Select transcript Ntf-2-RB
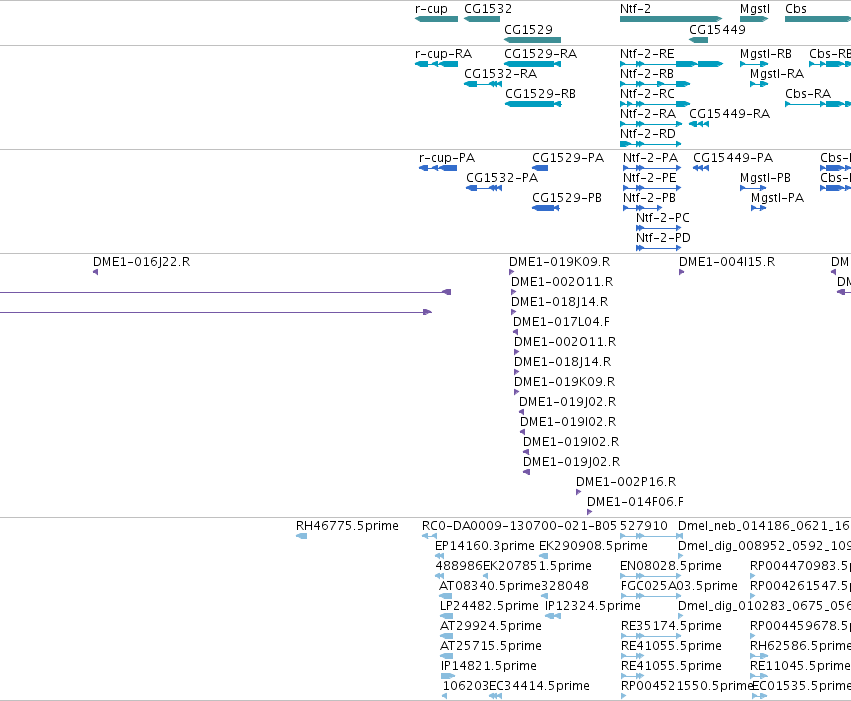 pyautogui.click(x=646, y=74)
